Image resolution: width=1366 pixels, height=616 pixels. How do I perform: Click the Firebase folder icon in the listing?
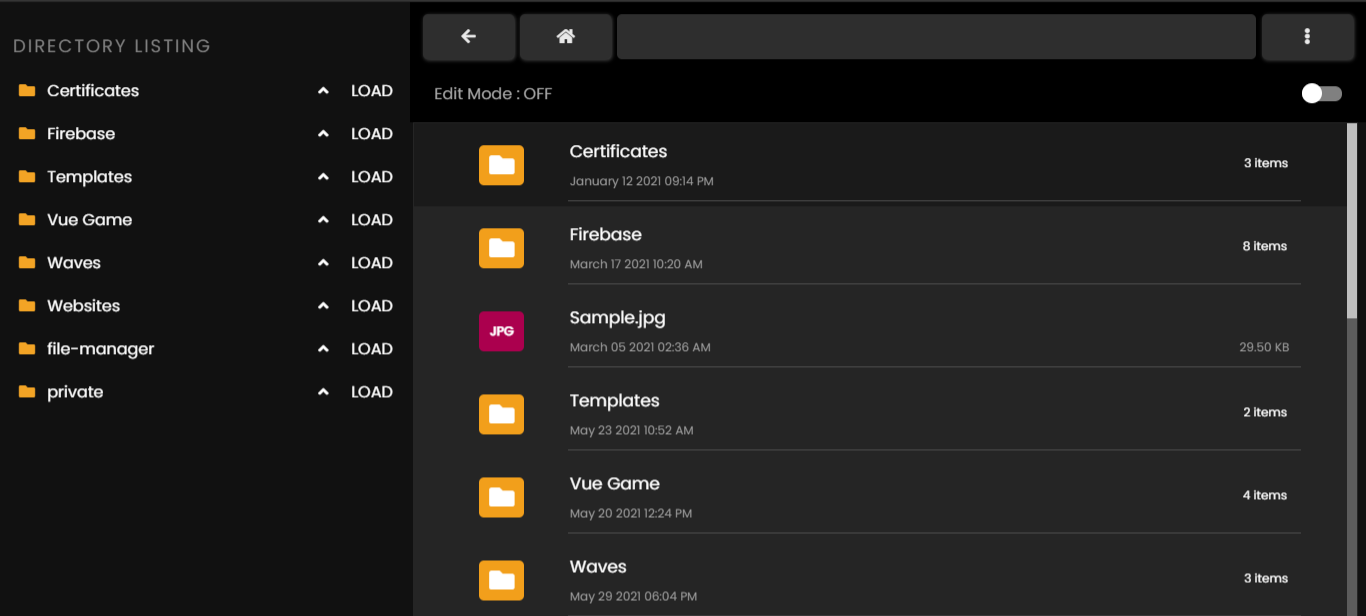(501, 248)
